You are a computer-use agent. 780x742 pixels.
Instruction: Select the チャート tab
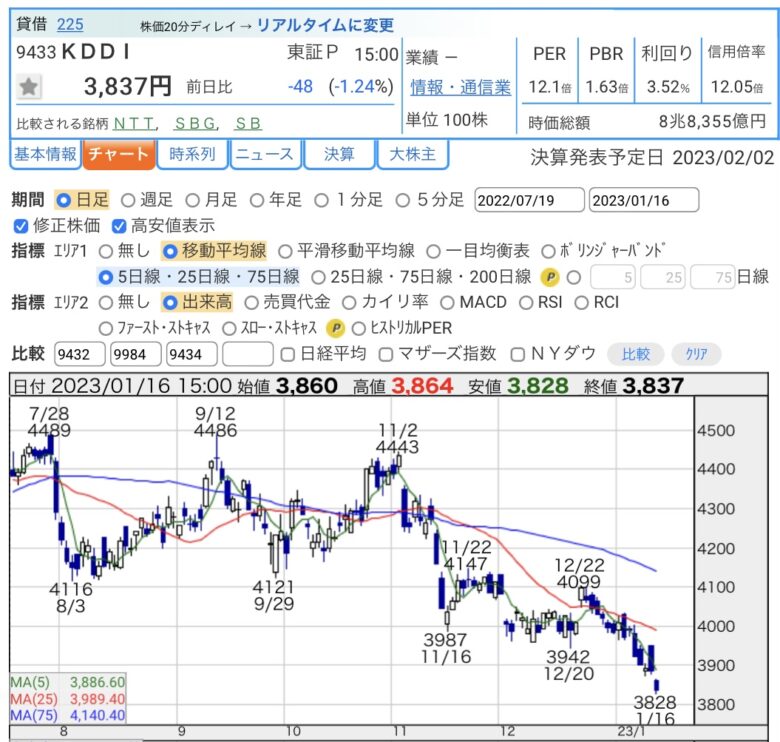click(119, 154)
